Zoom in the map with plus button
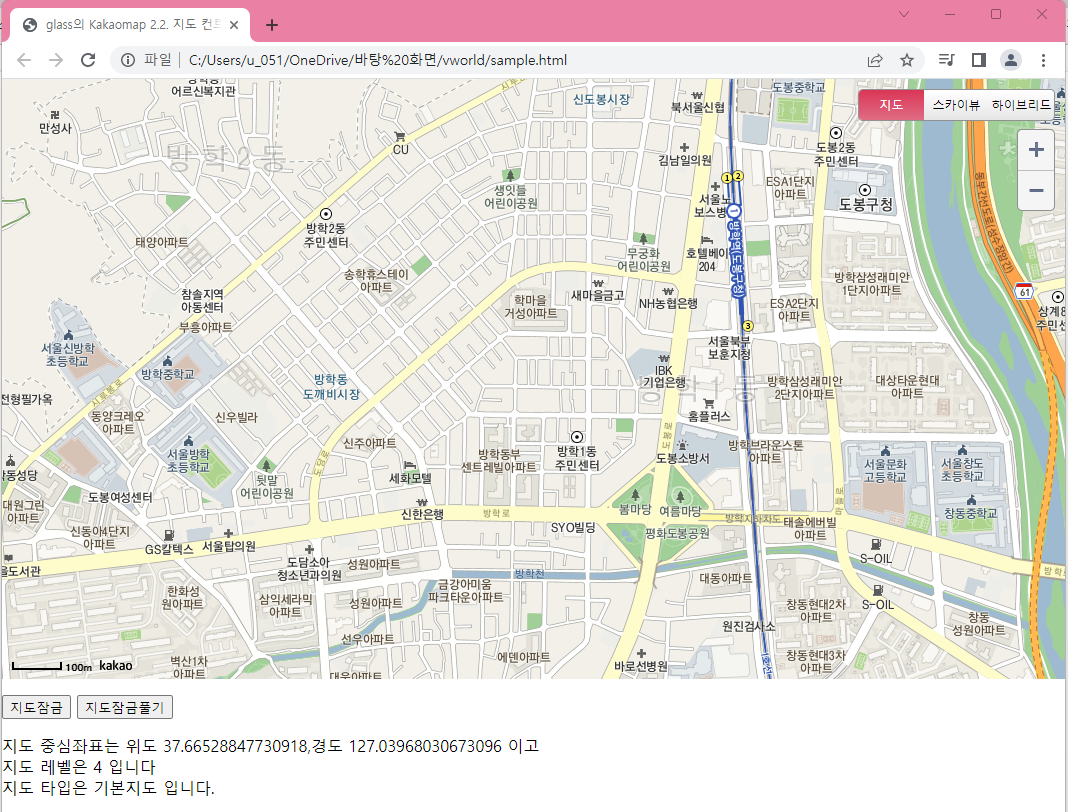 [1036, 150]
